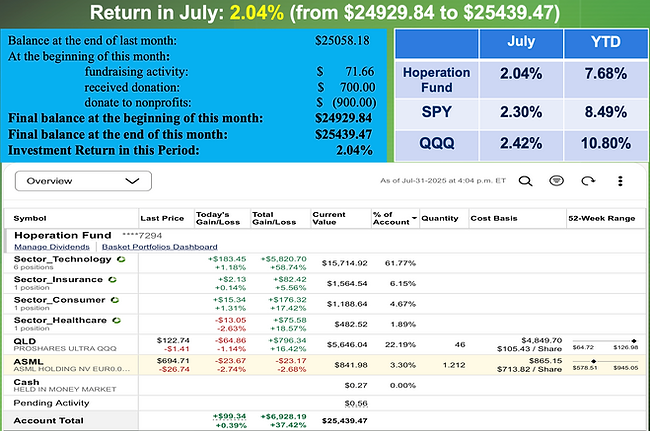Click SPY July value 2.30%

click(x=521, y=112)
